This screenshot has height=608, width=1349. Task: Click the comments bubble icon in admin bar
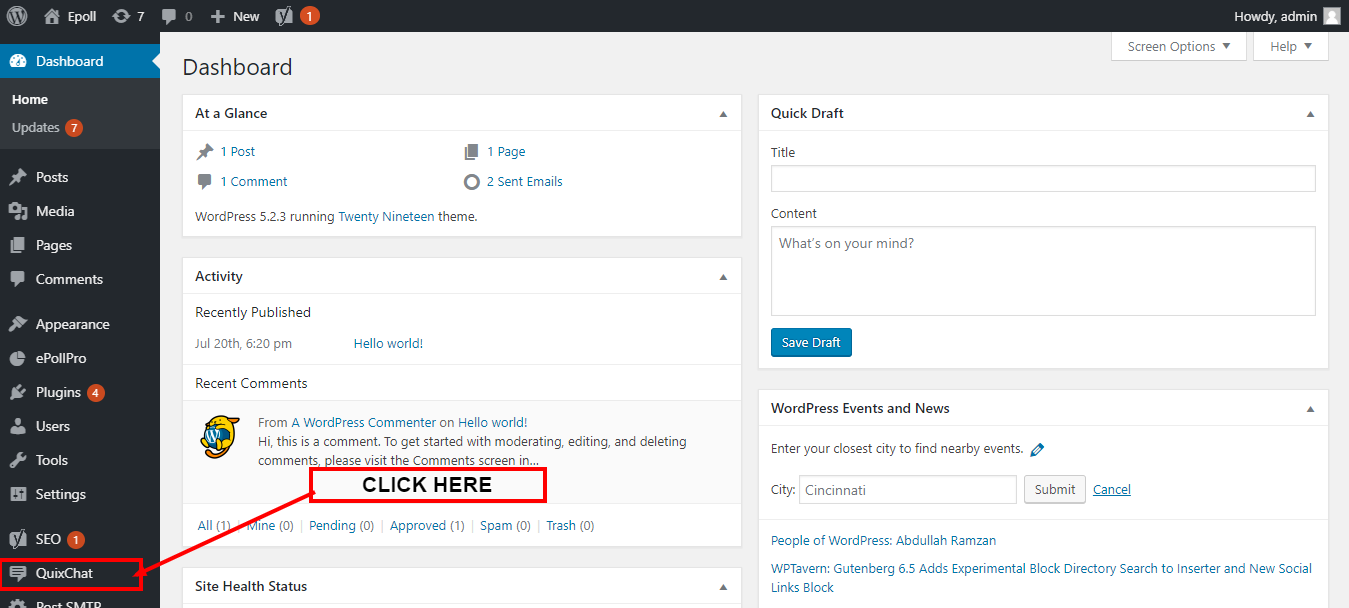coord(169,16)
